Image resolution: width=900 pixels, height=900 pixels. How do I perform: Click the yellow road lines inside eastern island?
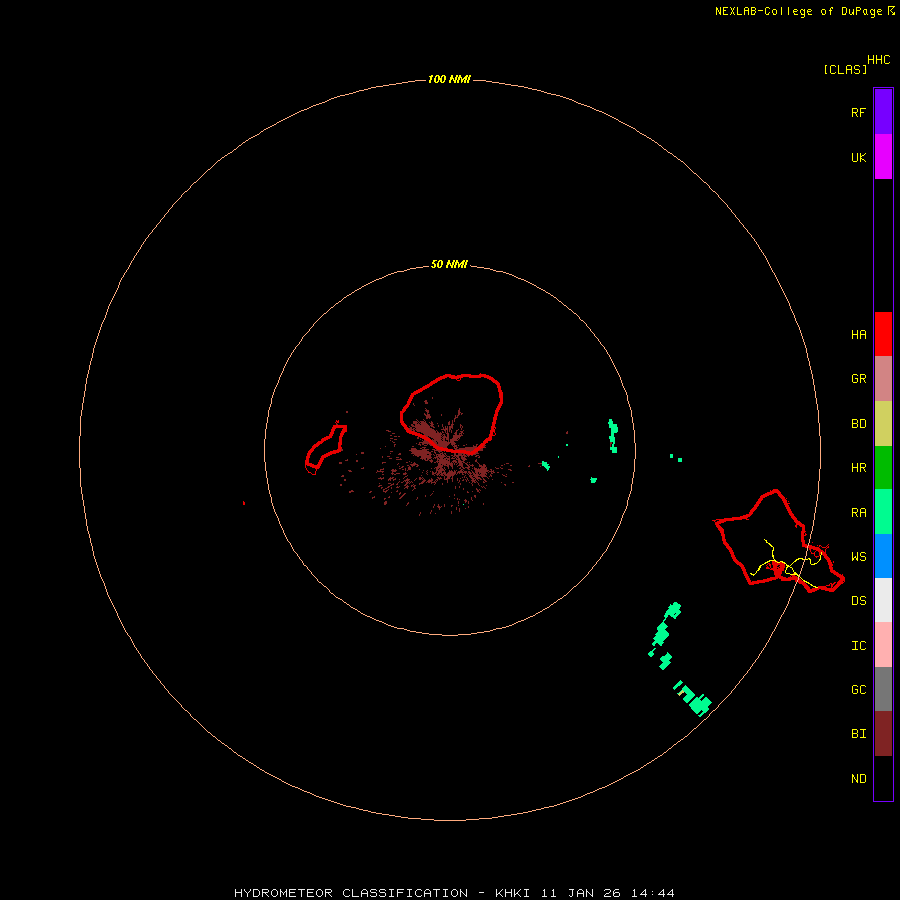(x=788, y=564)
